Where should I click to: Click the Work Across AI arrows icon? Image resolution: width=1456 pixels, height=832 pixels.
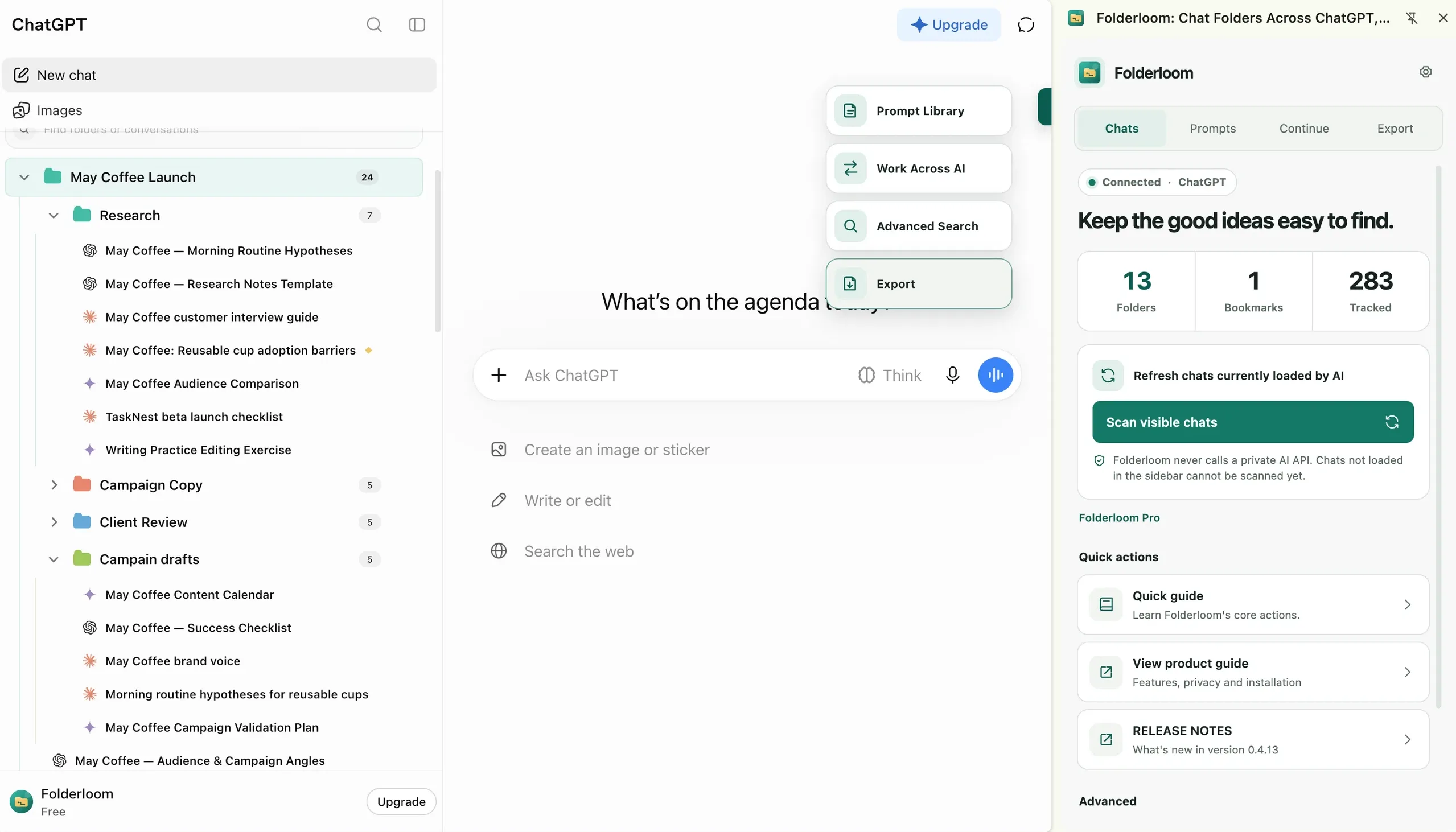[850, 168]
